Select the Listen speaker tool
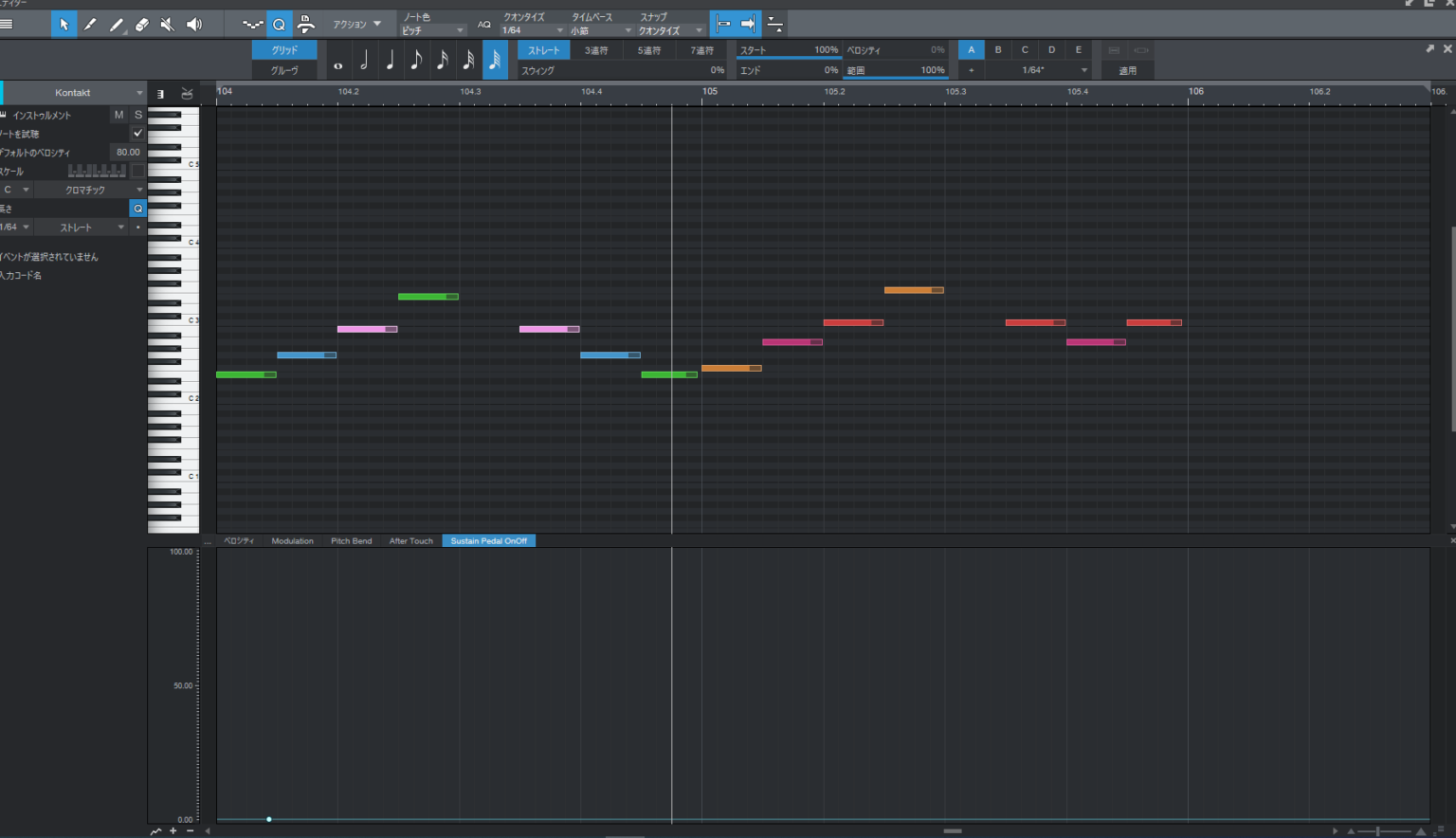 pos(194,25)
